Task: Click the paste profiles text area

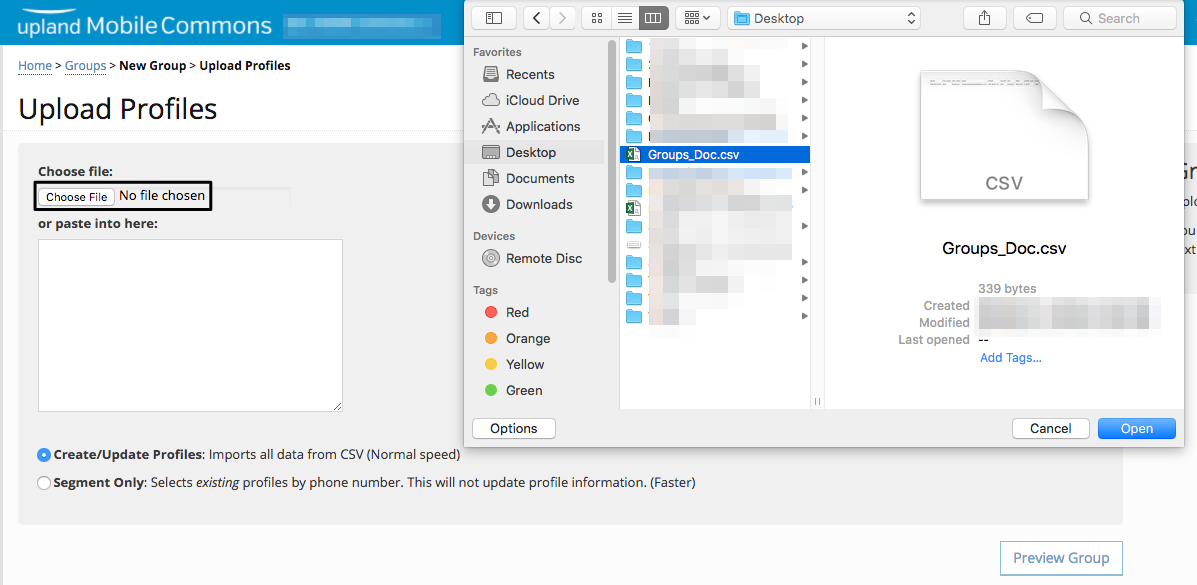Action: (190, 325)
